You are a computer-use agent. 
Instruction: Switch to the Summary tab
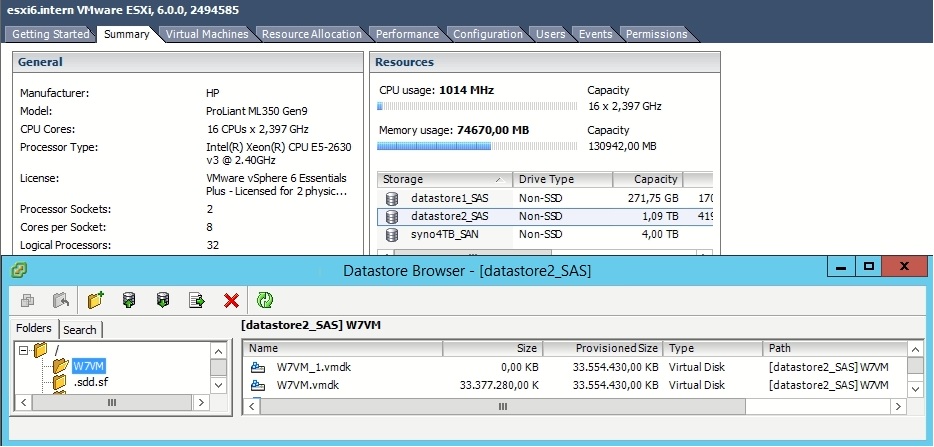(126, 34)
